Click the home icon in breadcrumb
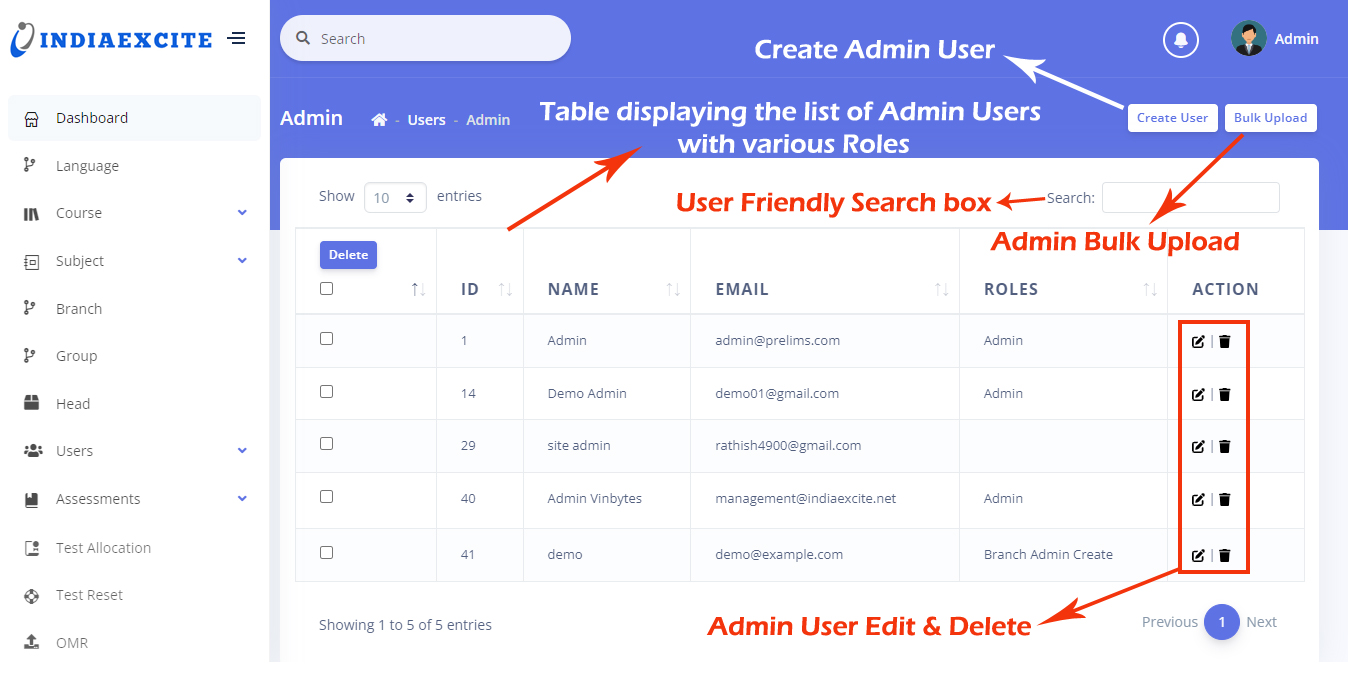This screenshot has width=1348, height=674. click(x=379, y=120)
